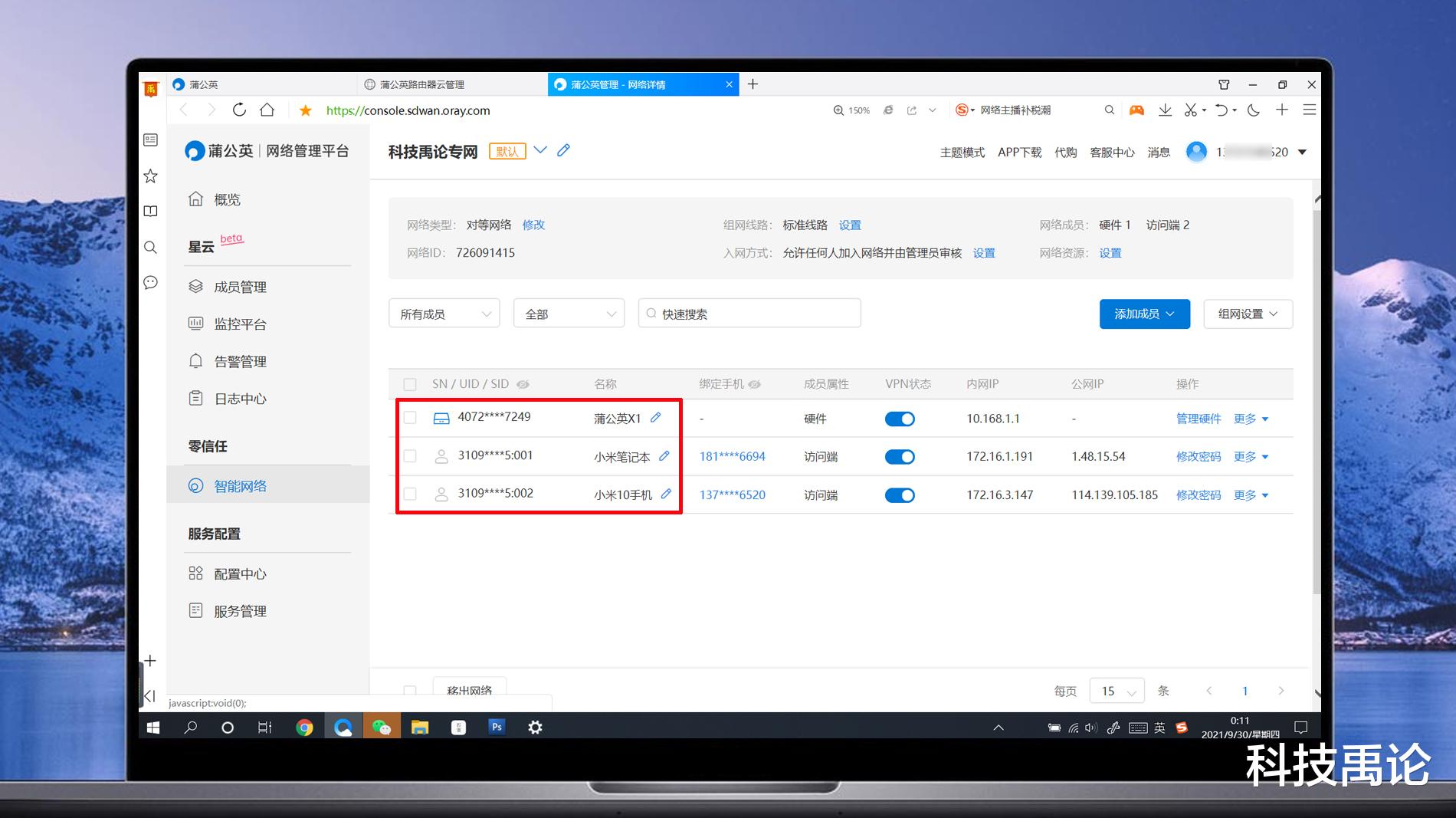Edit name of 蒲公英X1 device

click(655, 418)
